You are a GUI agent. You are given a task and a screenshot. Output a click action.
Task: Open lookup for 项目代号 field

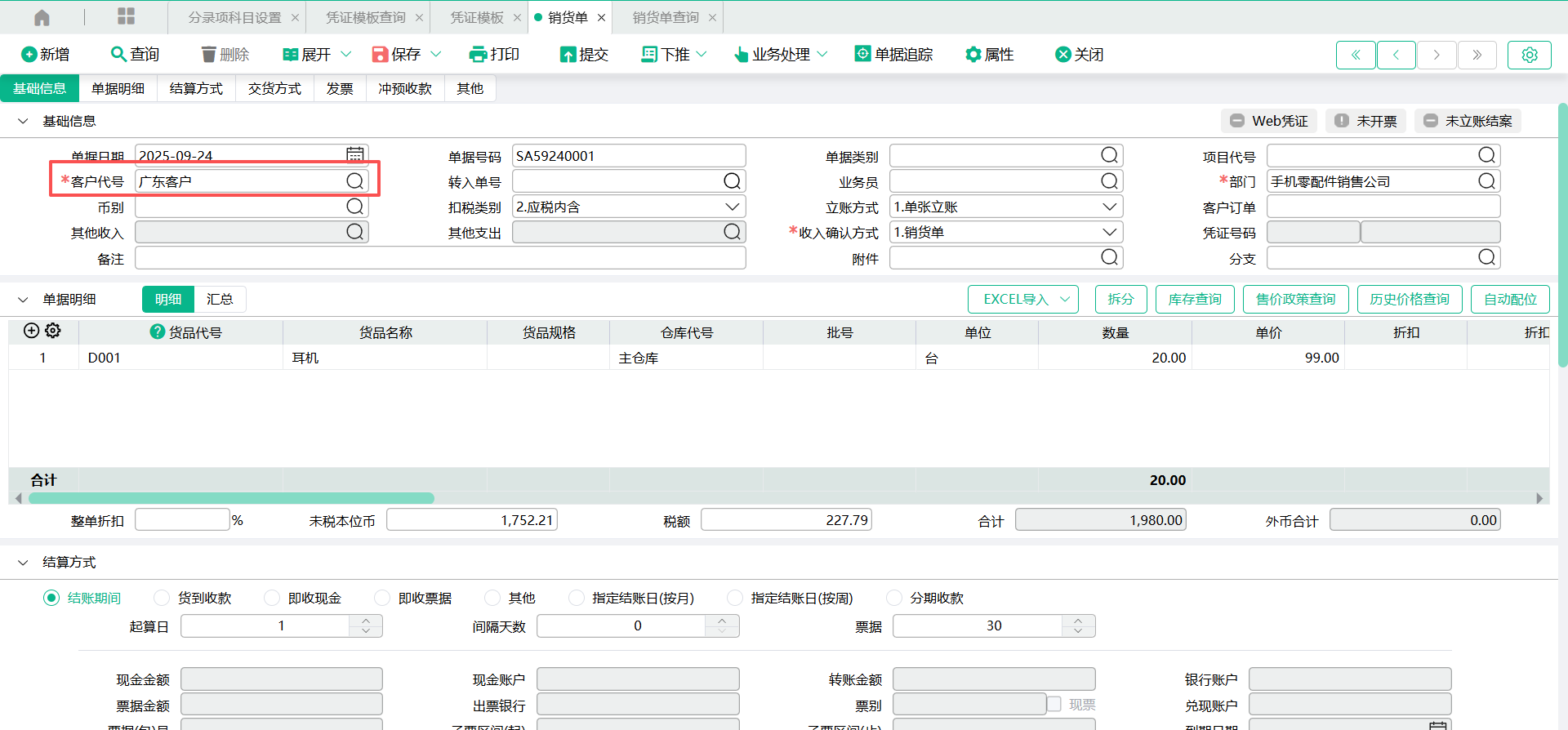pos(1487,154)
